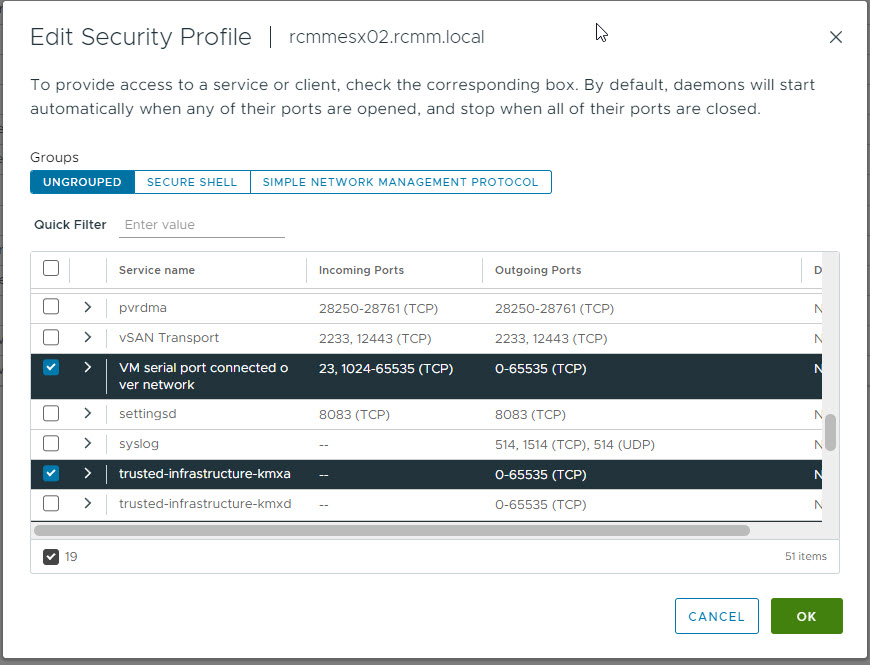
Task: Toggle the select-all header checkbox
Action: tap(51, 268)
